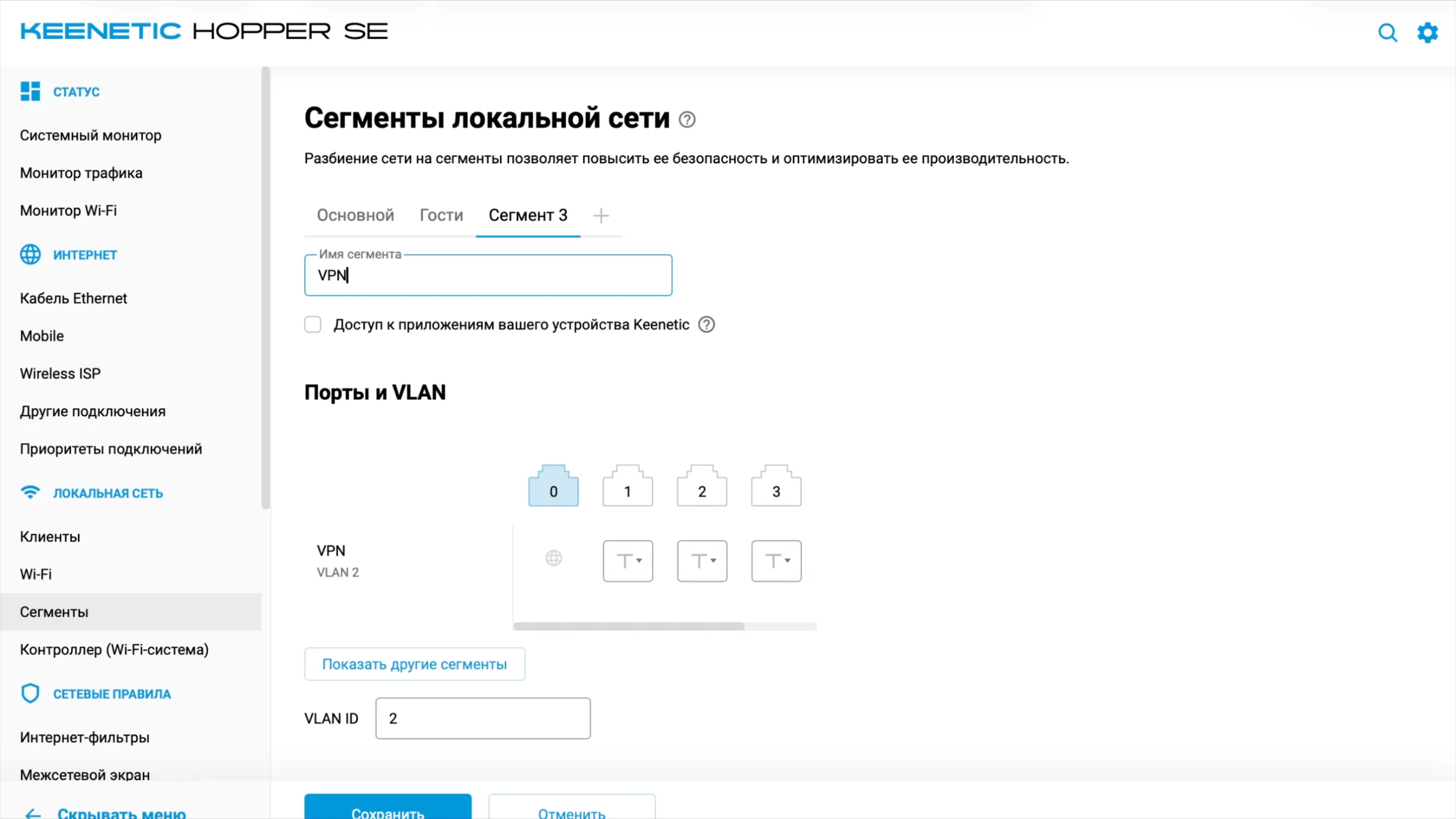The image size is (1456, 819).
Task: Click the Сохранить button
Action: (388, 808)
